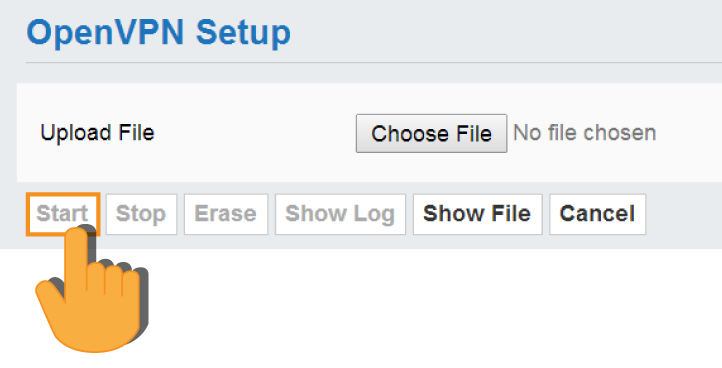This screenshot has width=722, height=368.
Task: Click the OpenVPN Setup heading
Action: click(x=158, y=32)
